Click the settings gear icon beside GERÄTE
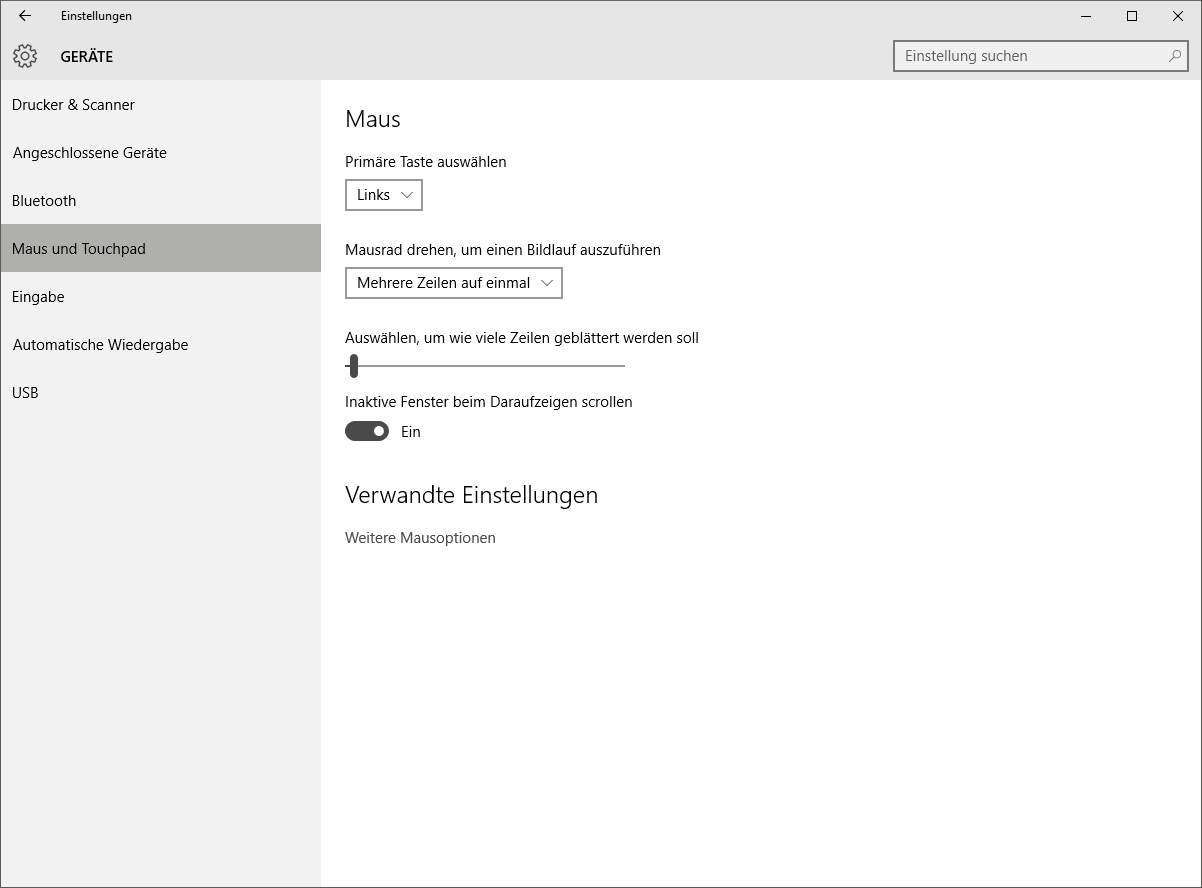The image size is (1202, 888). [25, 56]
